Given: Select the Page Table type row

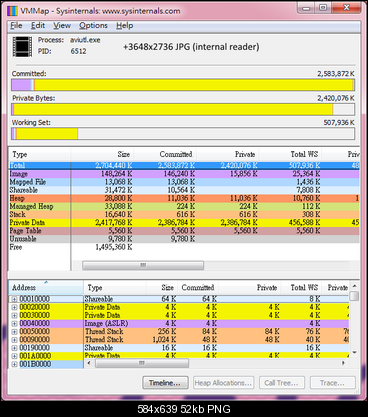Looking at the screenshot, I should tap(184, 231).
